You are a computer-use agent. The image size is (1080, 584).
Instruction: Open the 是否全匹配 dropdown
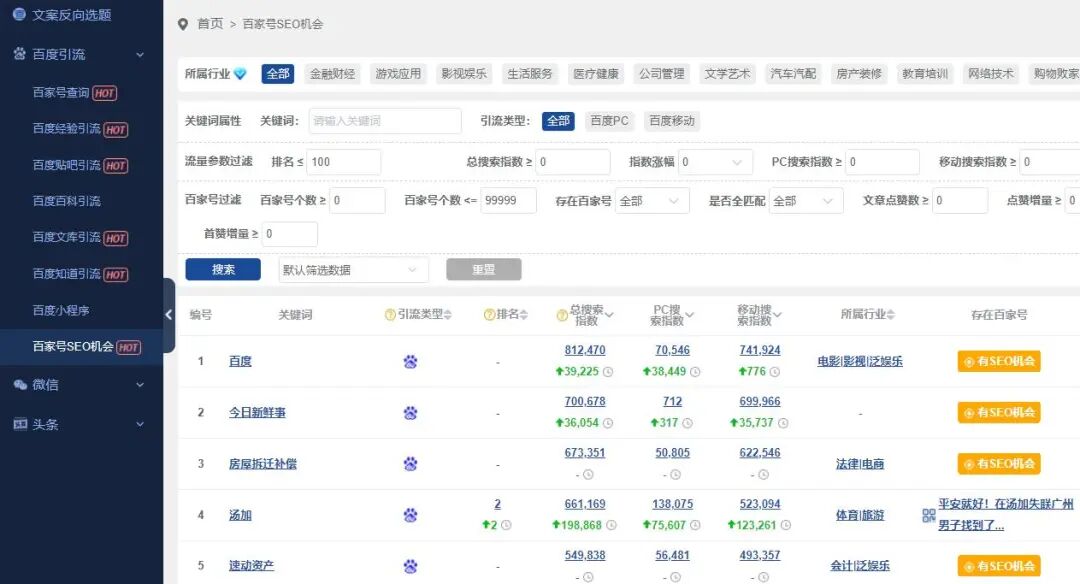806,201
